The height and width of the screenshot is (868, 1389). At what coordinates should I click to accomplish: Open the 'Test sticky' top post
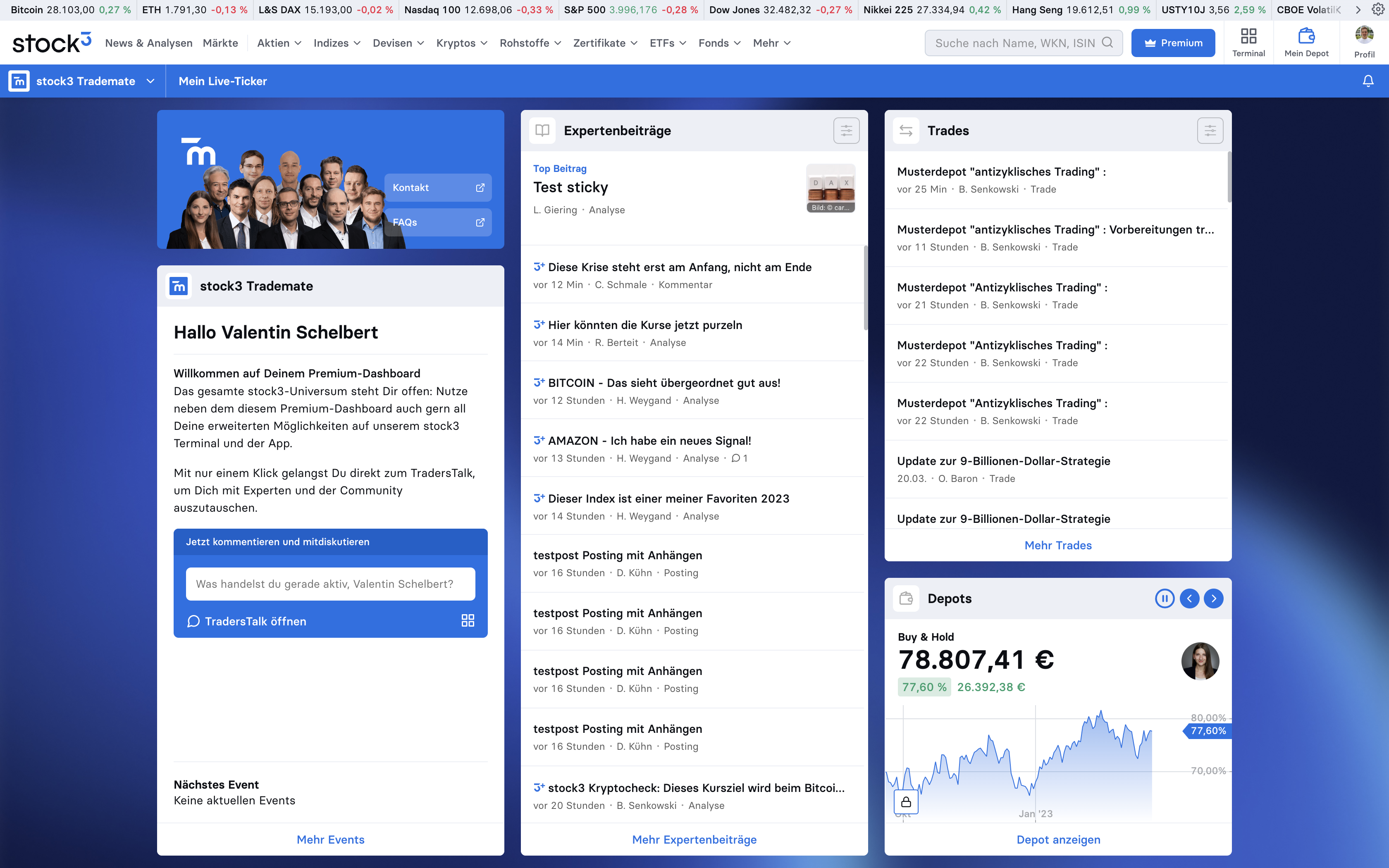(x=570, y=187)
